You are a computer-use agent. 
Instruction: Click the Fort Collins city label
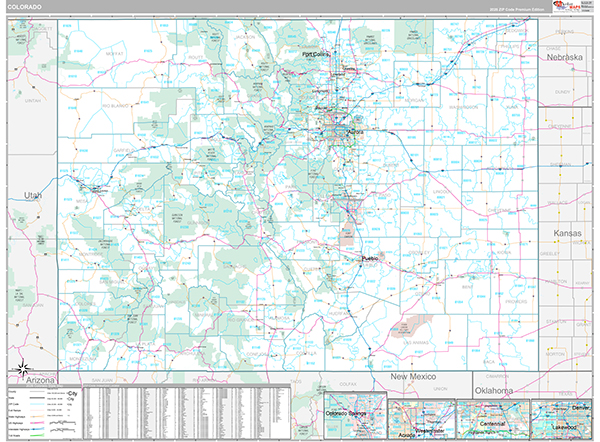click(316, 54)
